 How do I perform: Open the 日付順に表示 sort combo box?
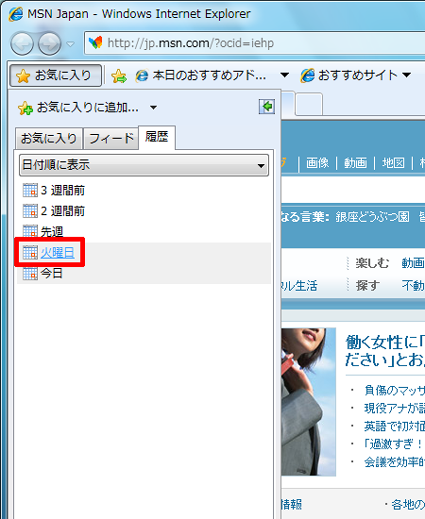coord(144,165)
